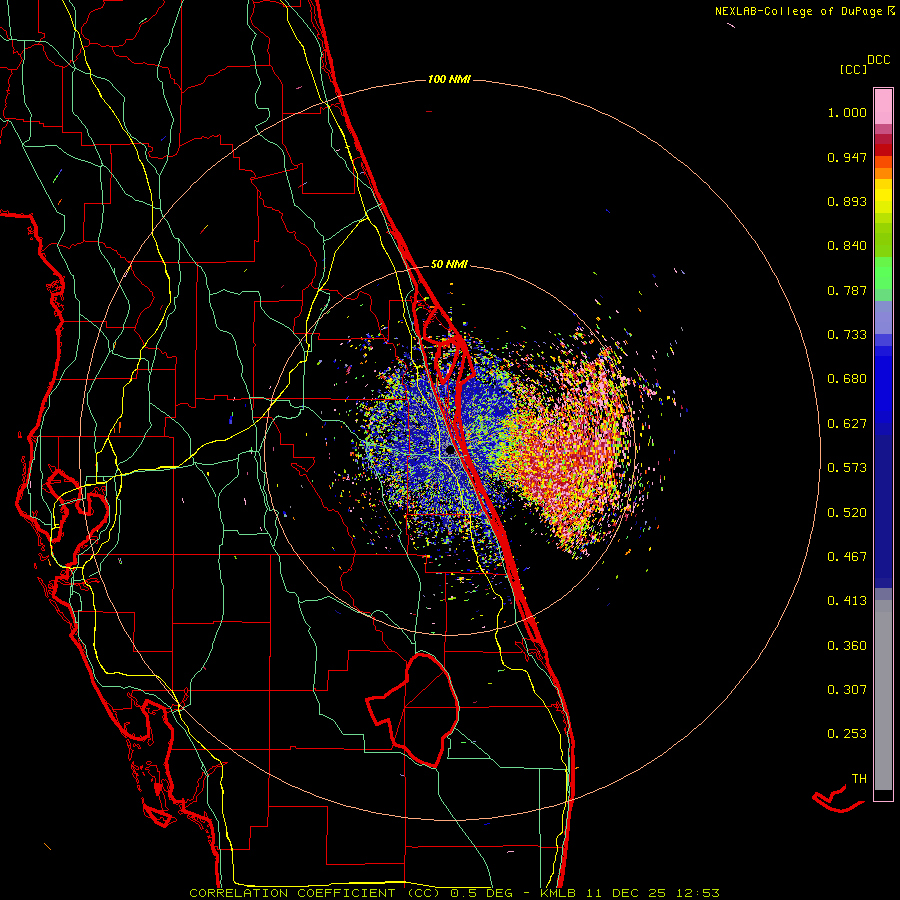Screen dimensions: 900x900
Task: Click the 0.307 scale value
Action: tap(847, 690)
